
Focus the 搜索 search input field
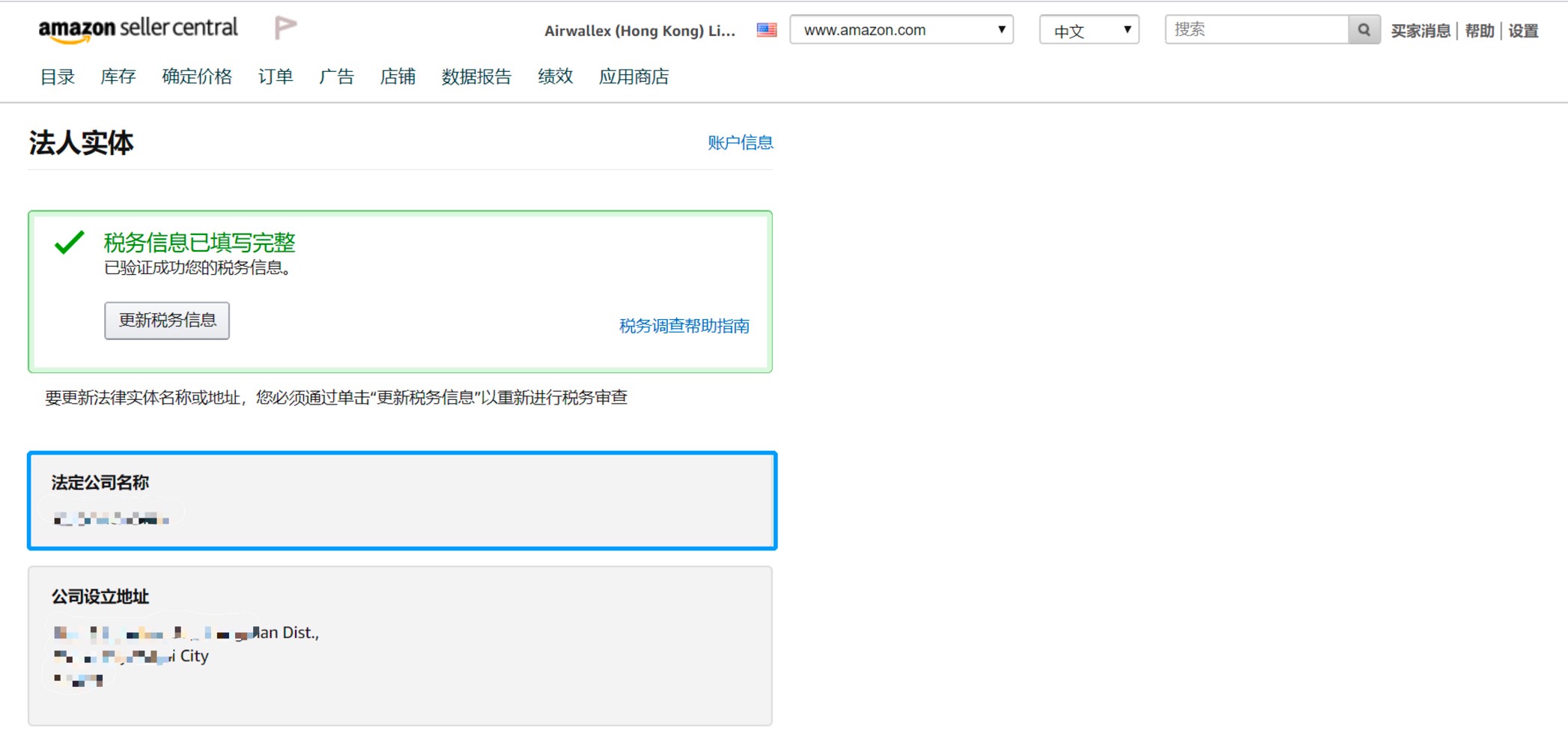[x=1256, y=30]
